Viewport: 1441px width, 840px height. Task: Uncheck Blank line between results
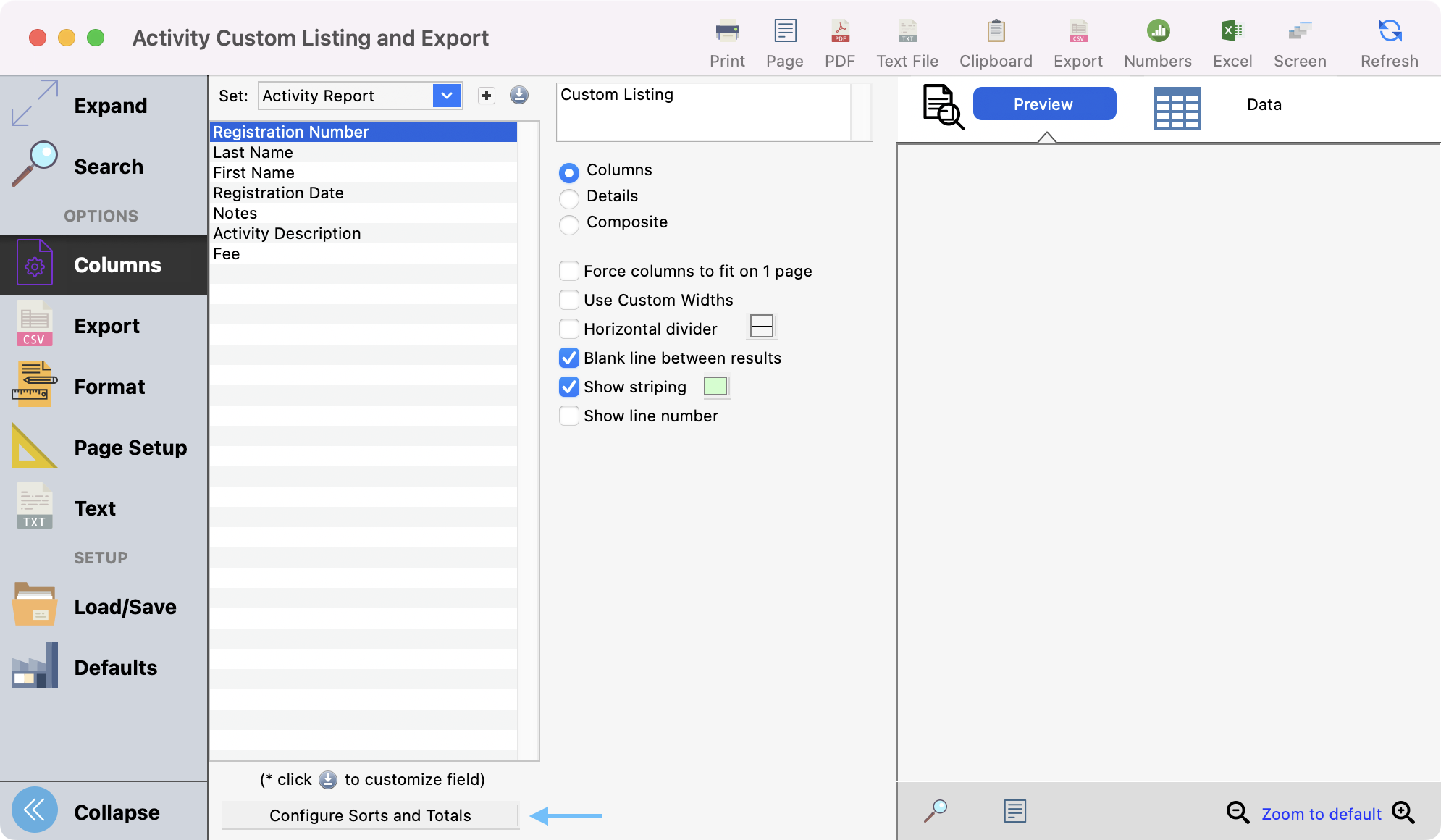coord(569,358)
